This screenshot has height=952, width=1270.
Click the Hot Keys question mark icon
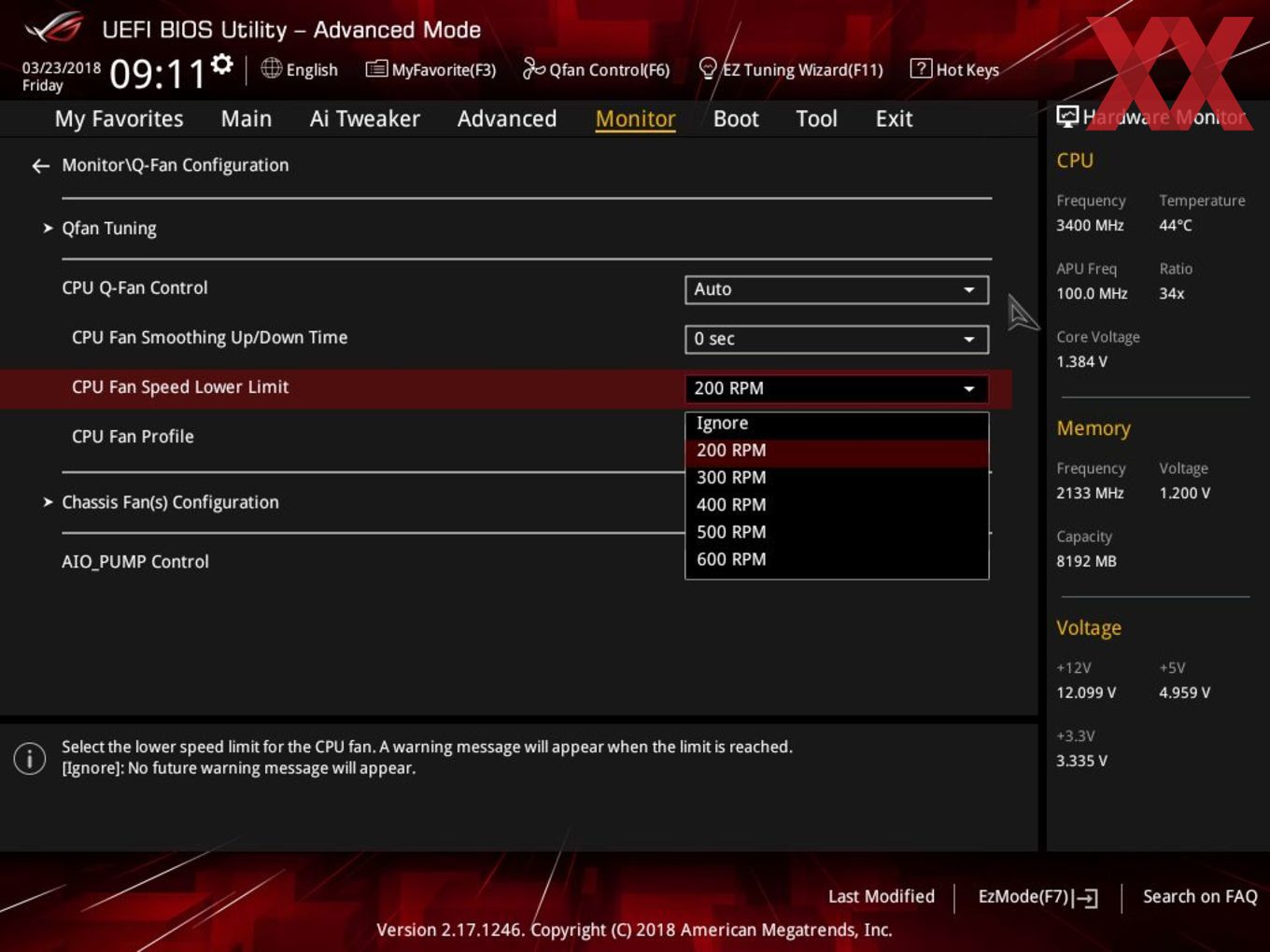[x=921, y=68]
